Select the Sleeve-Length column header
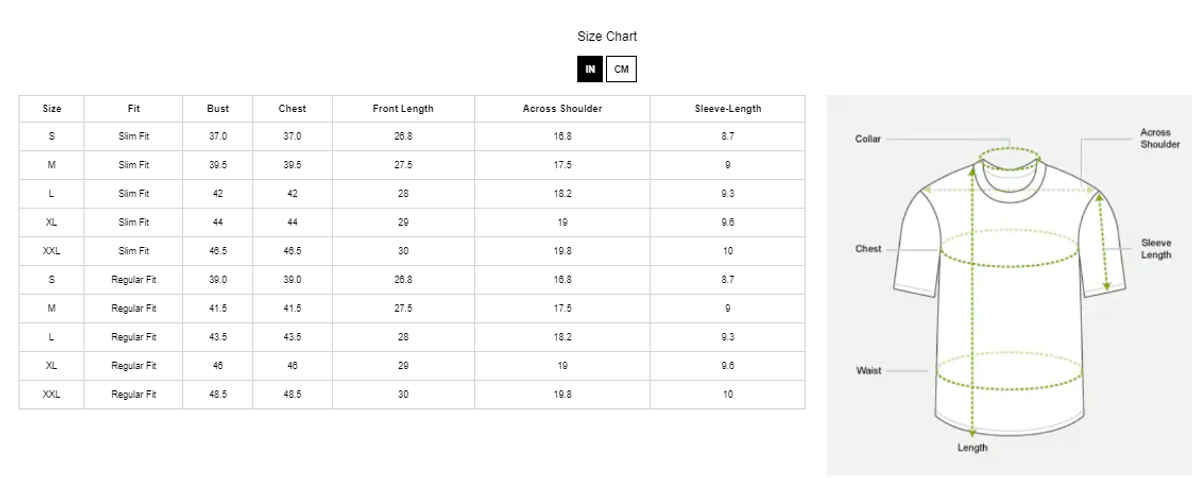Screen dimensions: 1200x478 728,108
